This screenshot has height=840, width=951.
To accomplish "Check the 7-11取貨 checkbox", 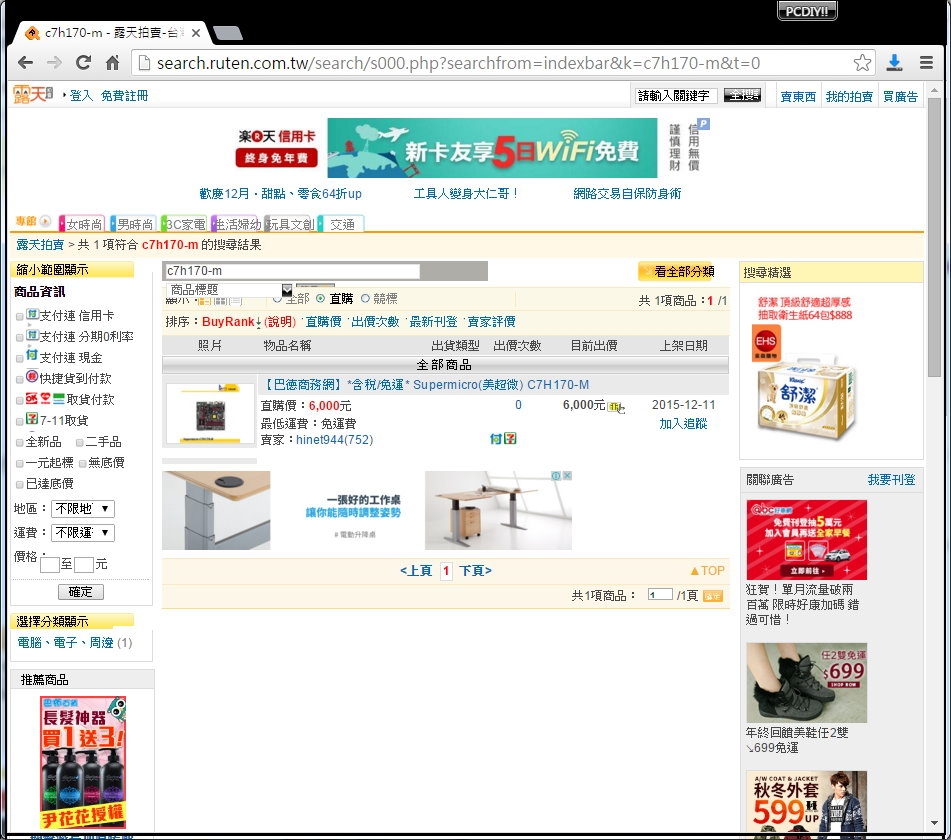I will [x=19, y=422].
